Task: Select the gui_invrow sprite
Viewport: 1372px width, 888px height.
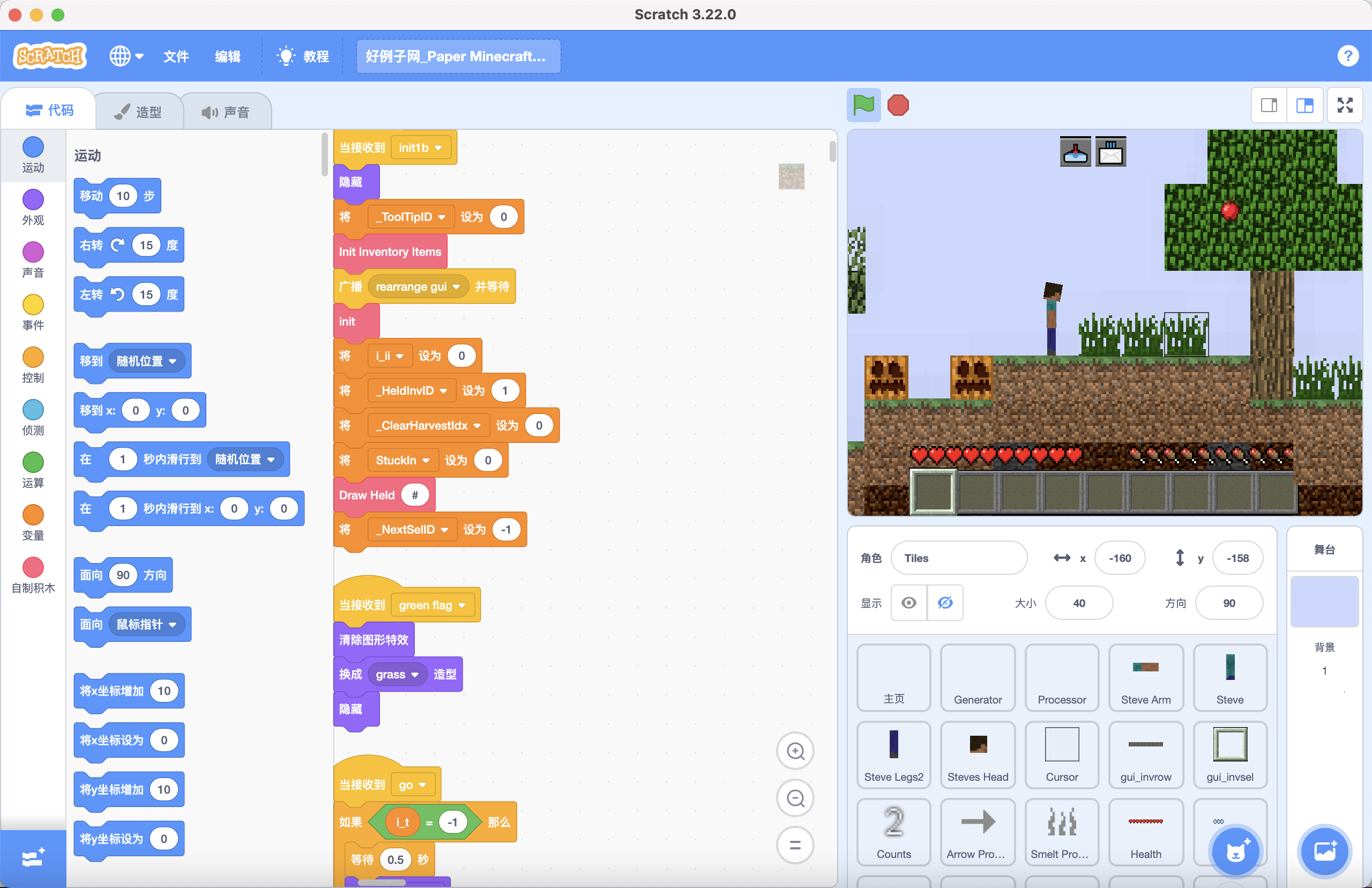Action: pyautogui.click(x=1146, y=755)
